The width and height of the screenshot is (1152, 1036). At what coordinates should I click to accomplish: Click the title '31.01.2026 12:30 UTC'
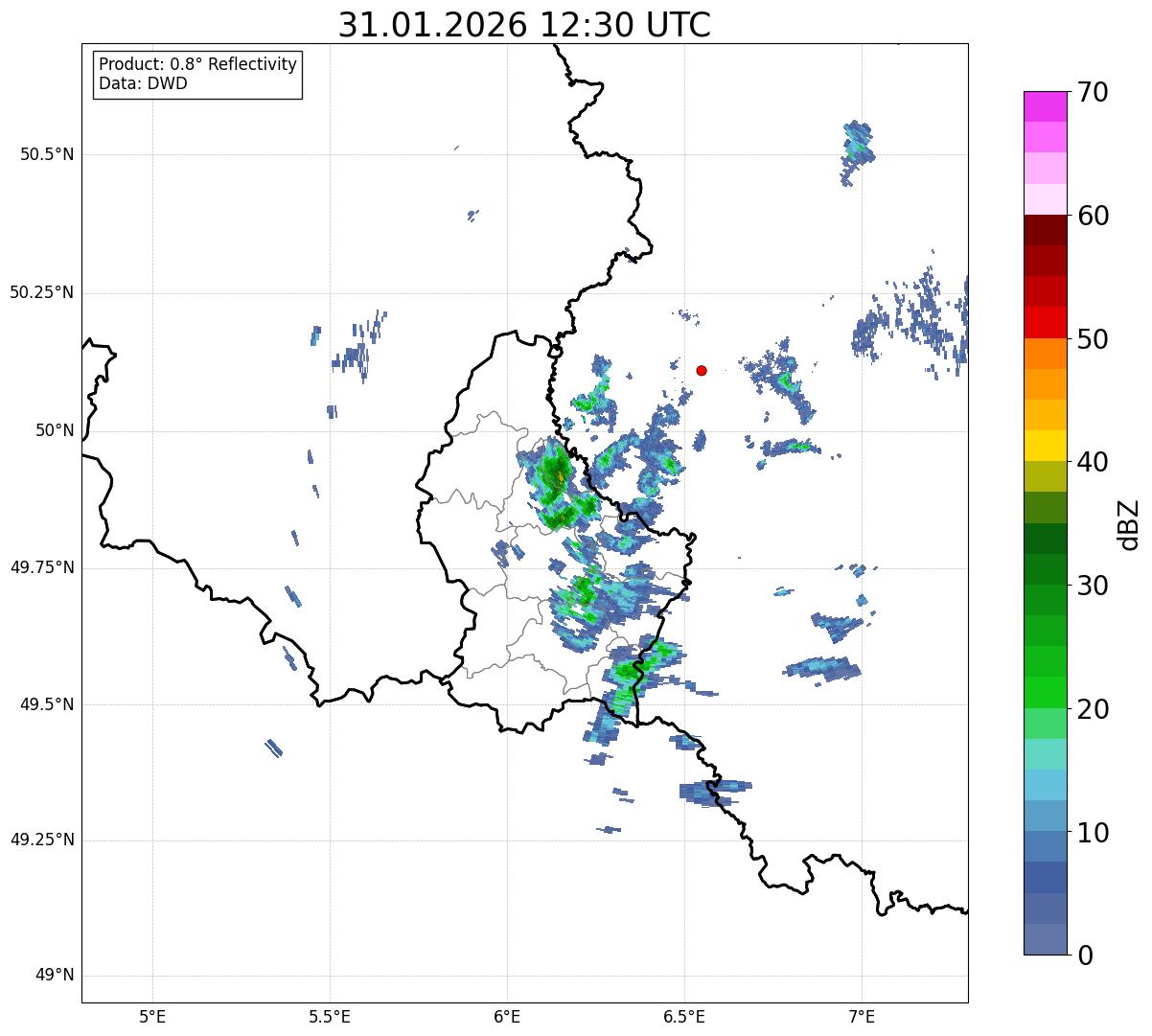click(524, 25)
